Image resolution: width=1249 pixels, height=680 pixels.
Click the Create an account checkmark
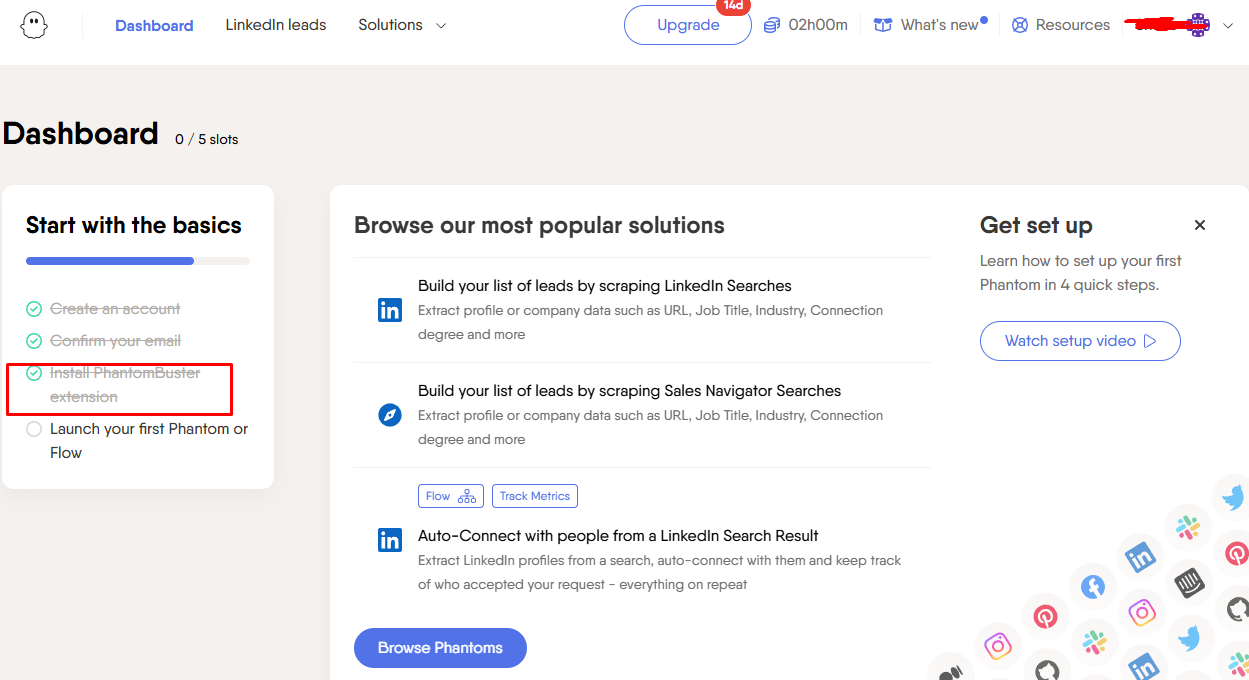pyautogui.click(x=34, y=309)
